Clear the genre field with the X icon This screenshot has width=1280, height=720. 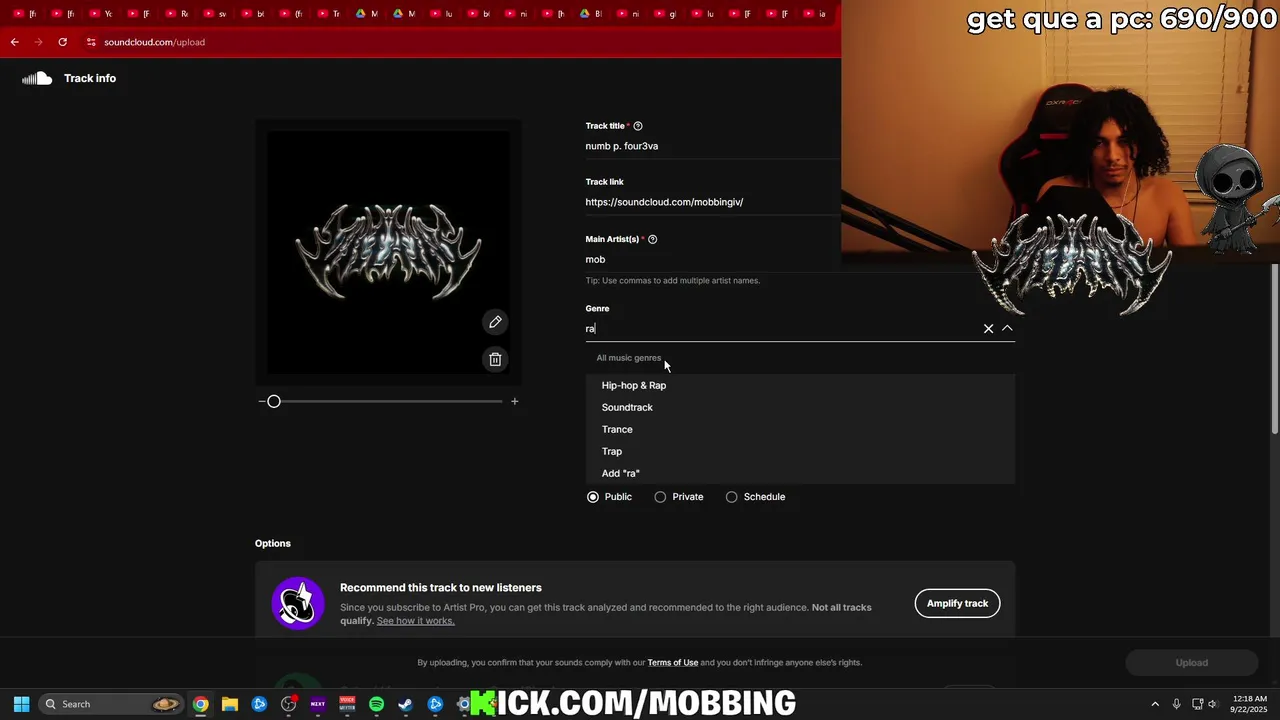pos(988,328)
